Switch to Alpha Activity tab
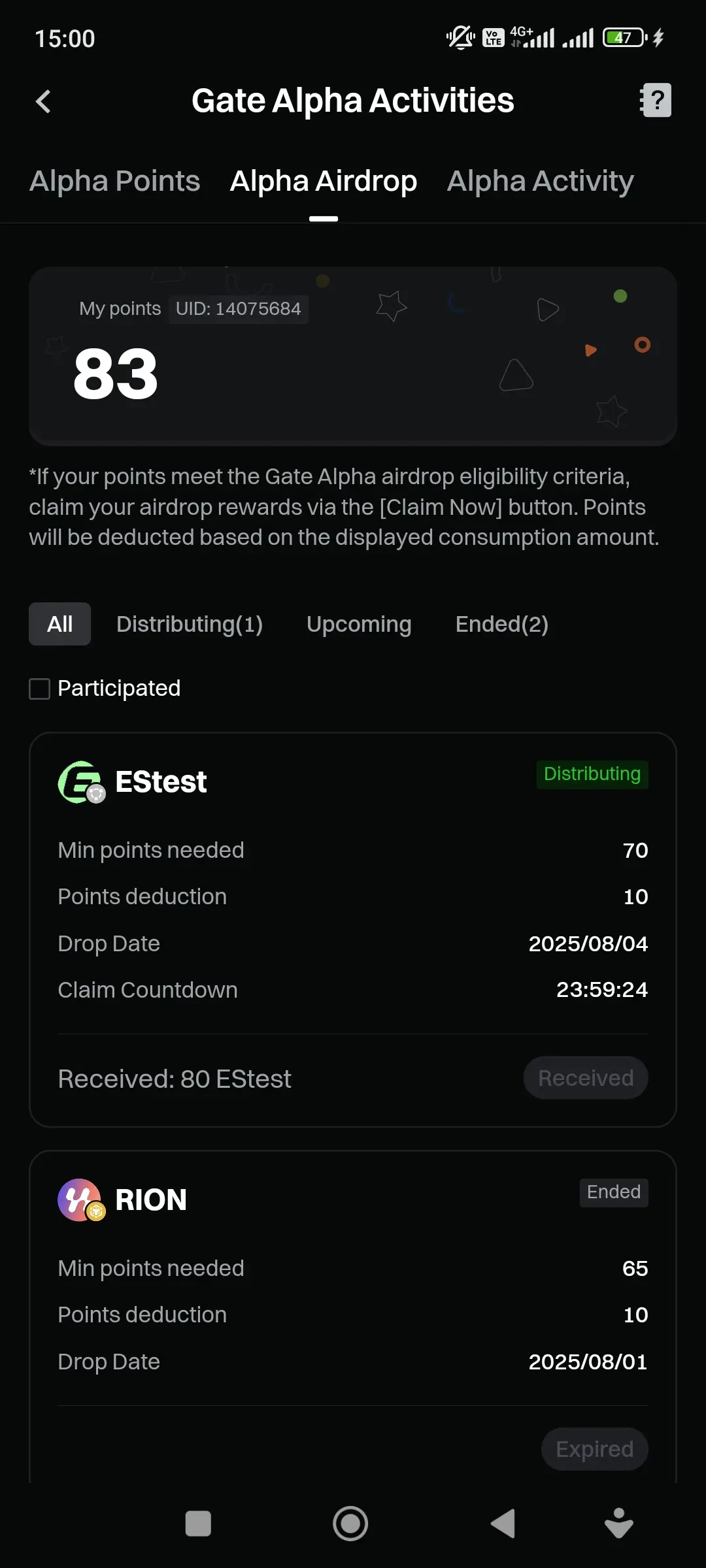Viewport: 706px width, 1568px height. tap(541, 181)
